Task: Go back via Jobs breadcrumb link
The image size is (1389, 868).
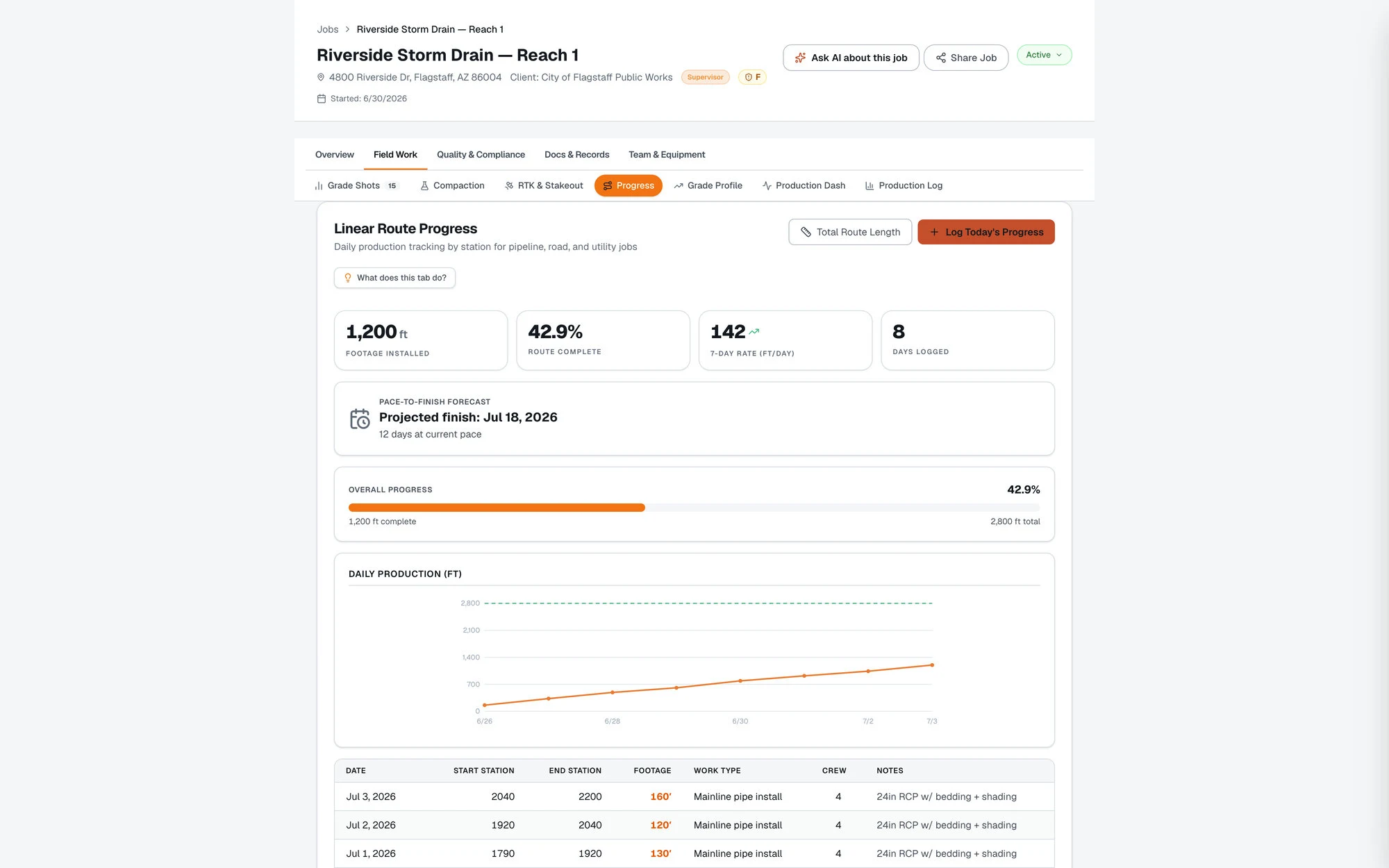Action: pos(328,29)
